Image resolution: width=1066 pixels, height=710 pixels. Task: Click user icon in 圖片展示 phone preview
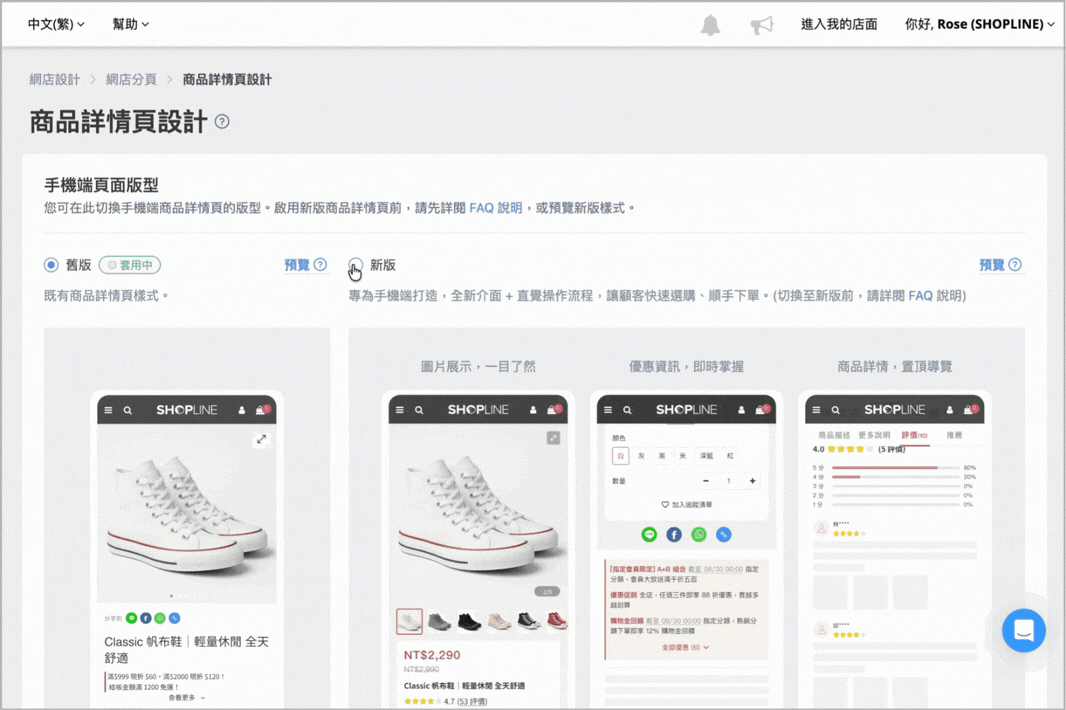pos(533,410)
